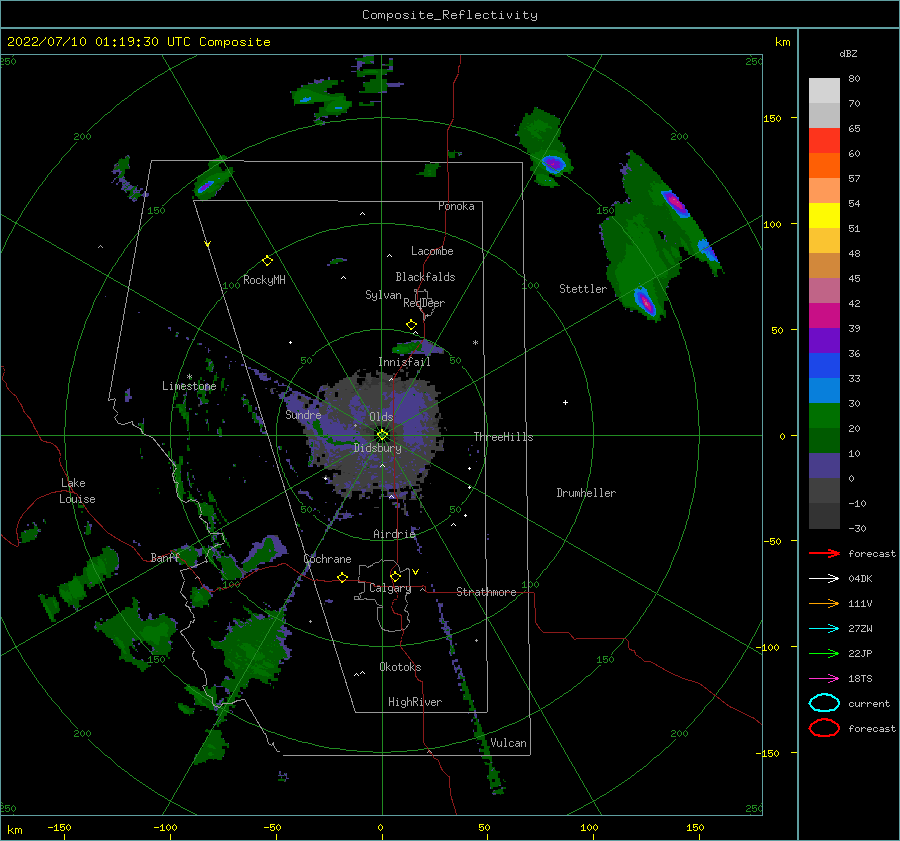The width and height of the screenshot is (900, 841).
Task: Select the 39 dBZ magenta color swatch
Action: [x=824, y=315]
